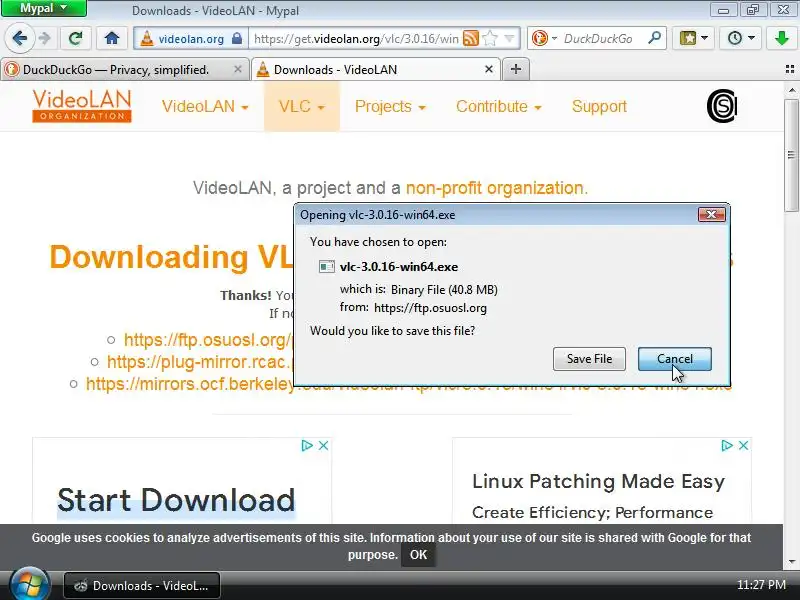800x600 pixels.
Task: Click Cancel in download dialog
Action: coord(674,359)
